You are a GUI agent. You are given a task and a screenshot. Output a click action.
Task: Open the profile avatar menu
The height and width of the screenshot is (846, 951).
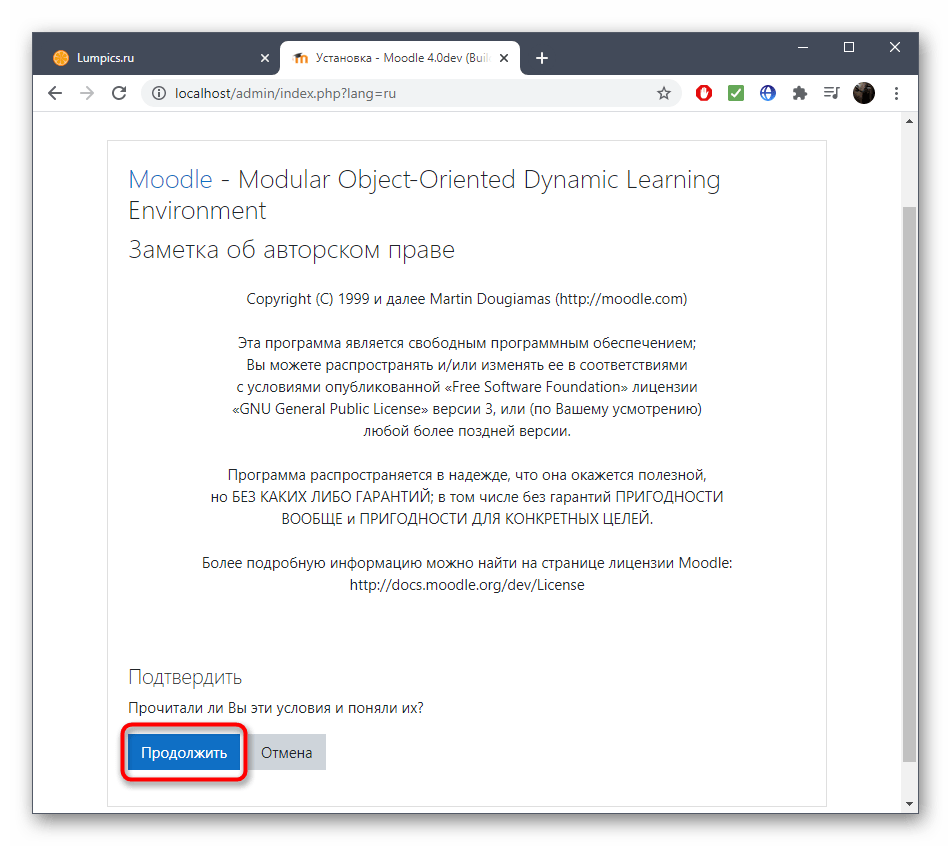864,93
